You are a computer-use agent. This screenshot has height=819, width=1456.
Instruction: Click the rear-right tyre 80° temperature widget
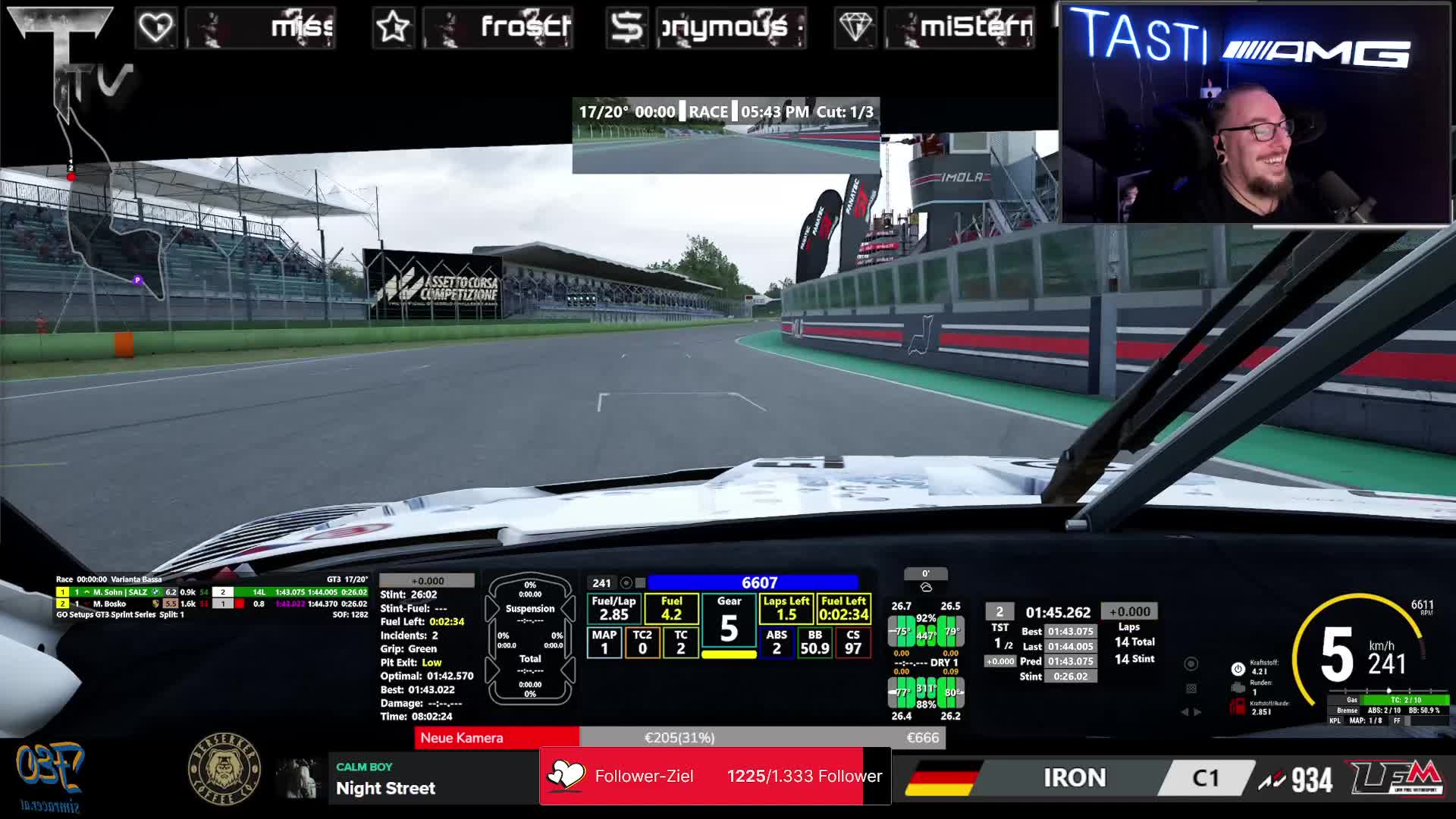pyautogui.click(x=951, y=692)
